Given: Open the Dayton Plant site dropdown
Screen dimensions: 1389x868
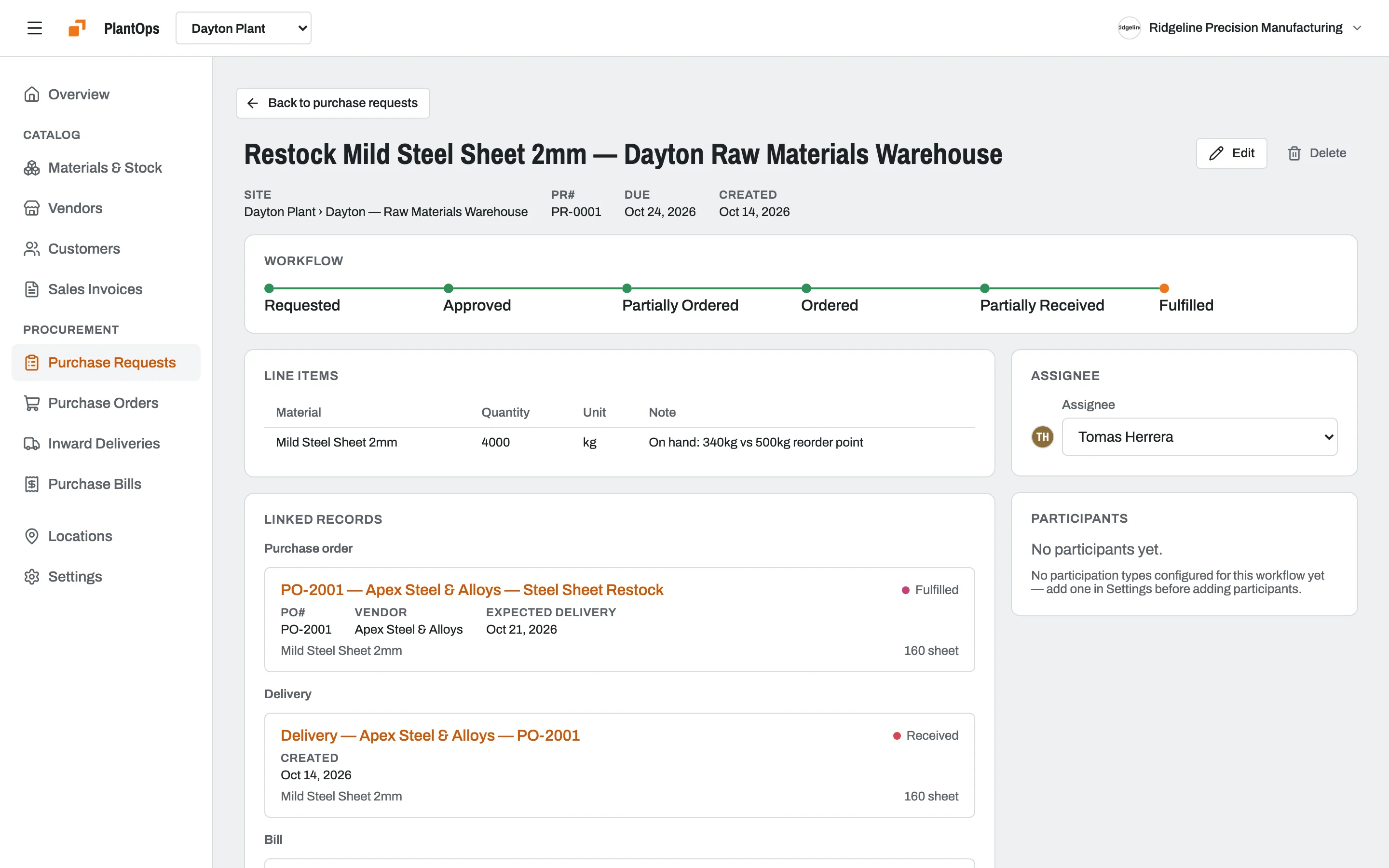Looking at the screenshot, I should (x=244, y=28).
